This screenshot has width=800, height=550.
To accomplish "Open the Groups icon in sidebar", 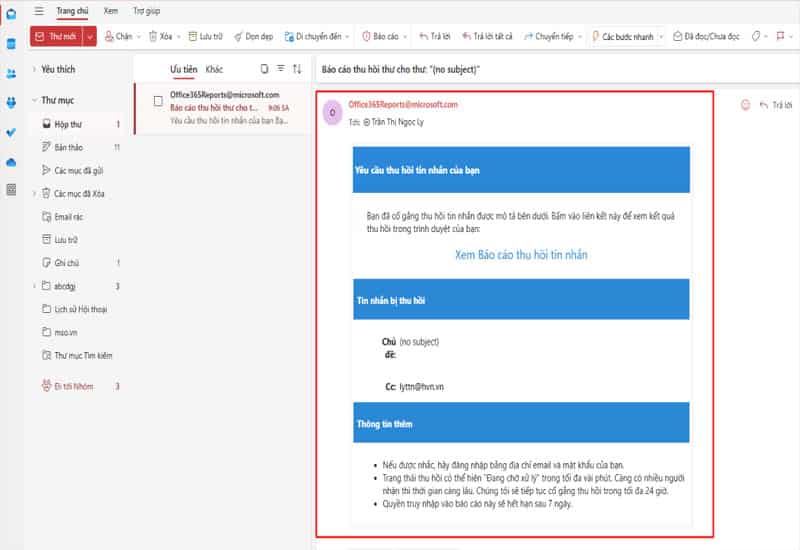I will click(x=11, y=103).
